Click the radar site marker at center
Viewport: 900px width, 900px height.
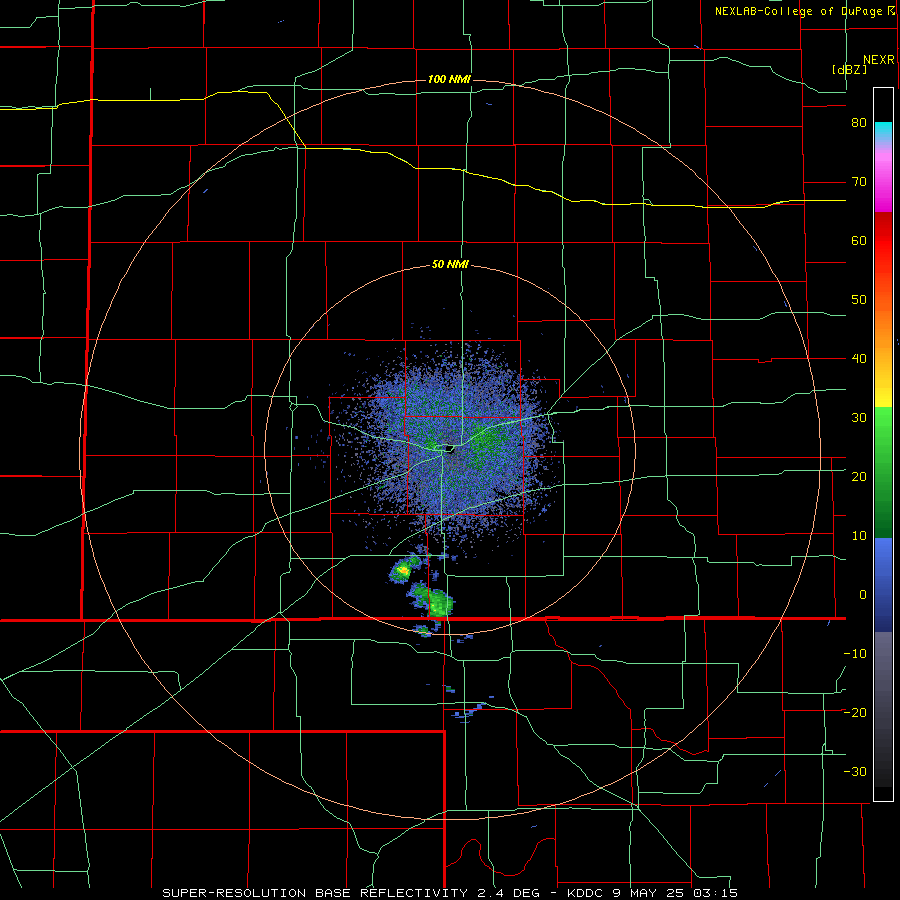[x=449, y=448]
